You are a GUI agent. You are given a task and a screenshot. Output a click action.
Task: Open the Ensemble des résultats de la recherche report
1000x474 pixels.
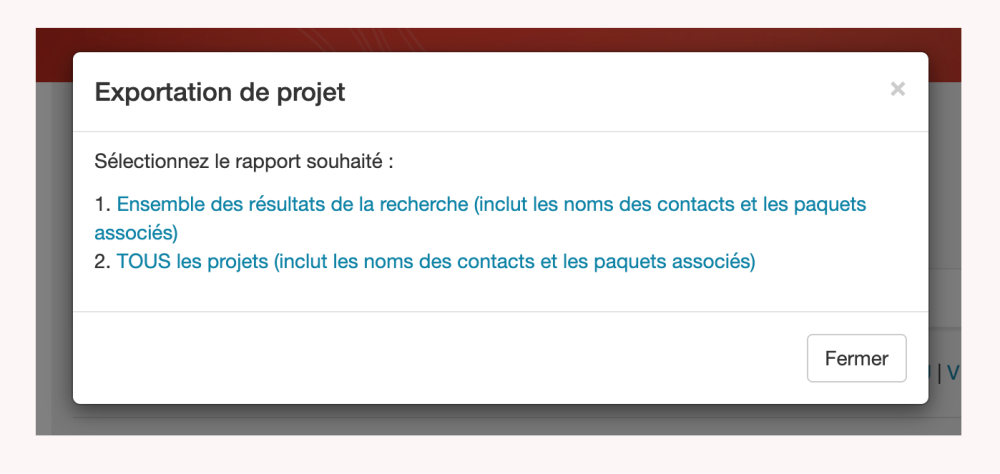click(x=292, y=205)
